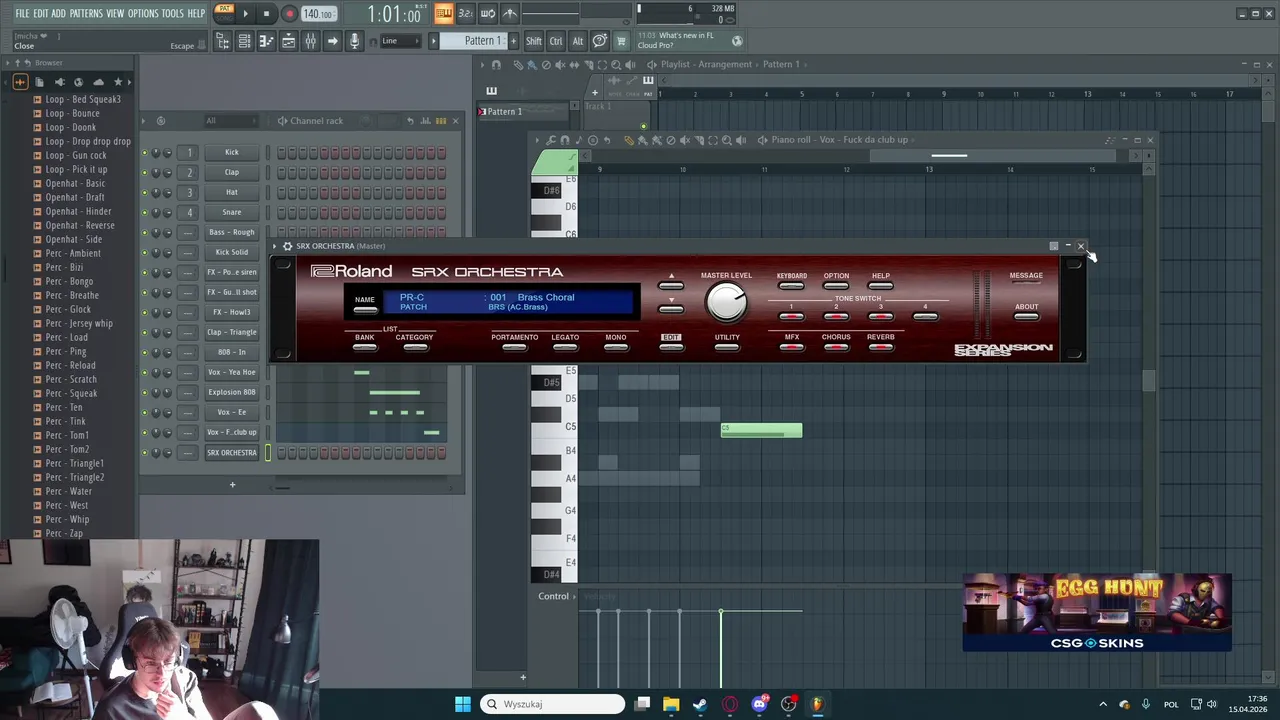Open the Channel rack toolbar button
Image resolution: width=1280 pixels, height=720 pixels.
[245, 41]
